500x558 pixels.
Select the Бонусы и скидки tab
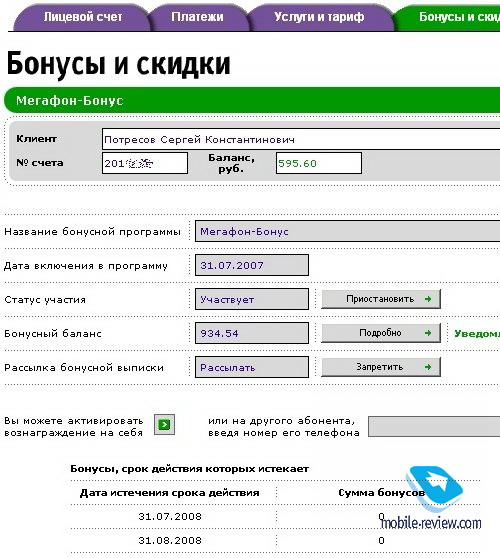tap(447, 17)
